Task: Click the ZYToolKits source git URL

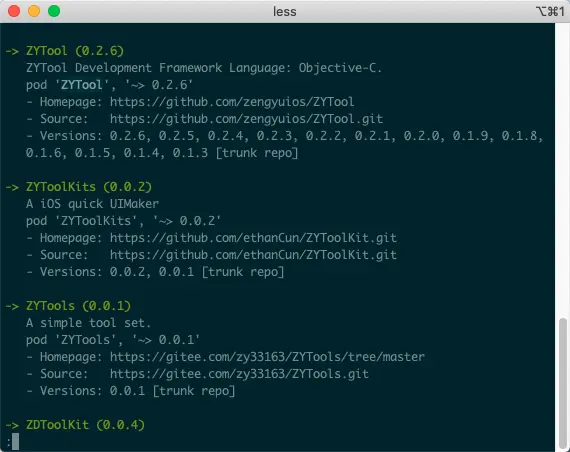Action: (x=253, y=255)
